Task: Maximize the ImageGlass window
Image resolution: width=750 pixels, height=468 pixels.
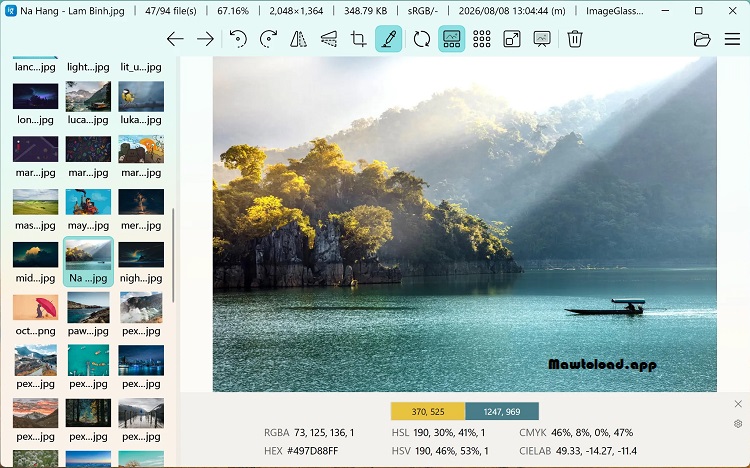Action: point(698,11)
